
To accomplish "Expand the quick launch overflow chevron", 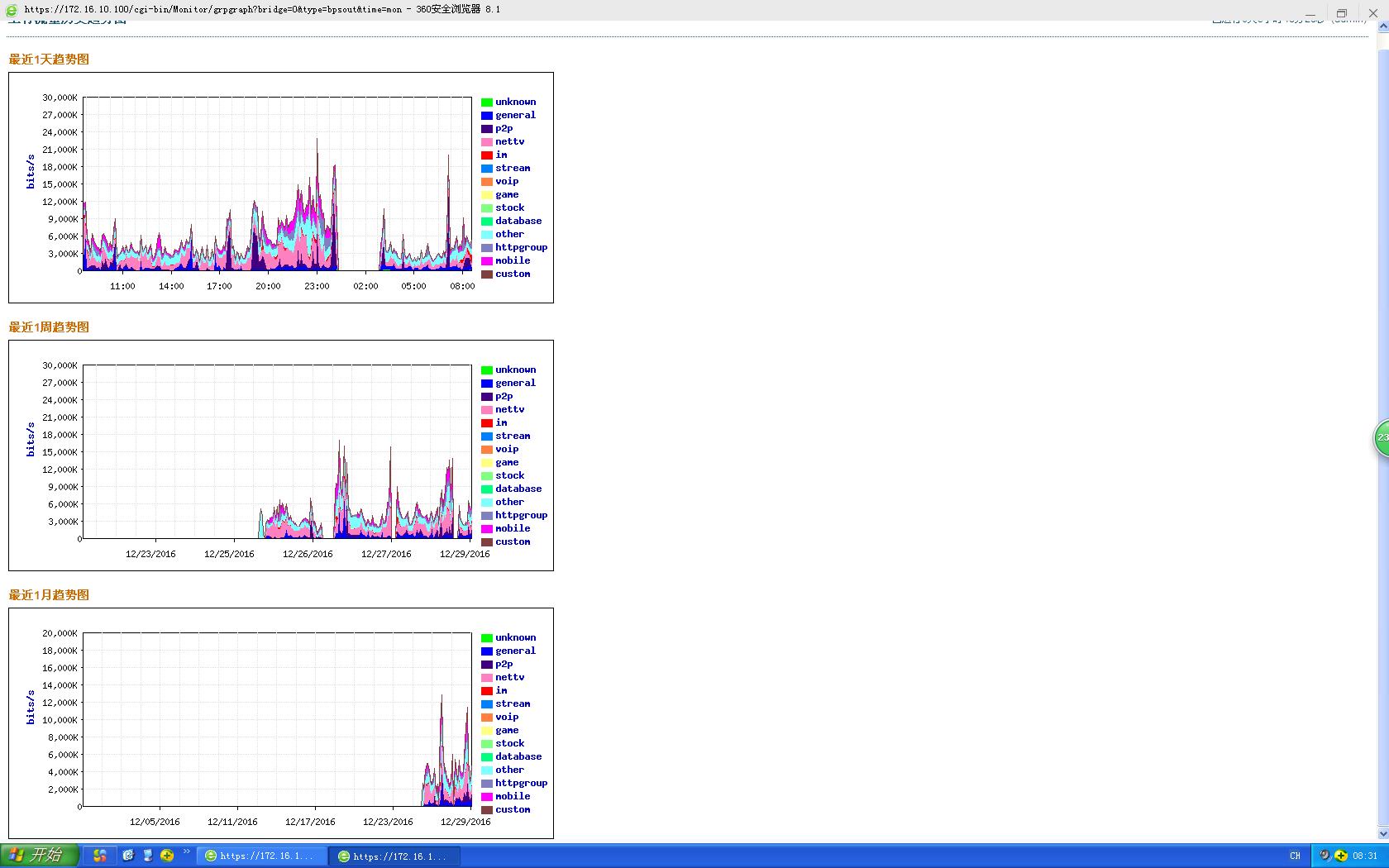I will [187, 852].
